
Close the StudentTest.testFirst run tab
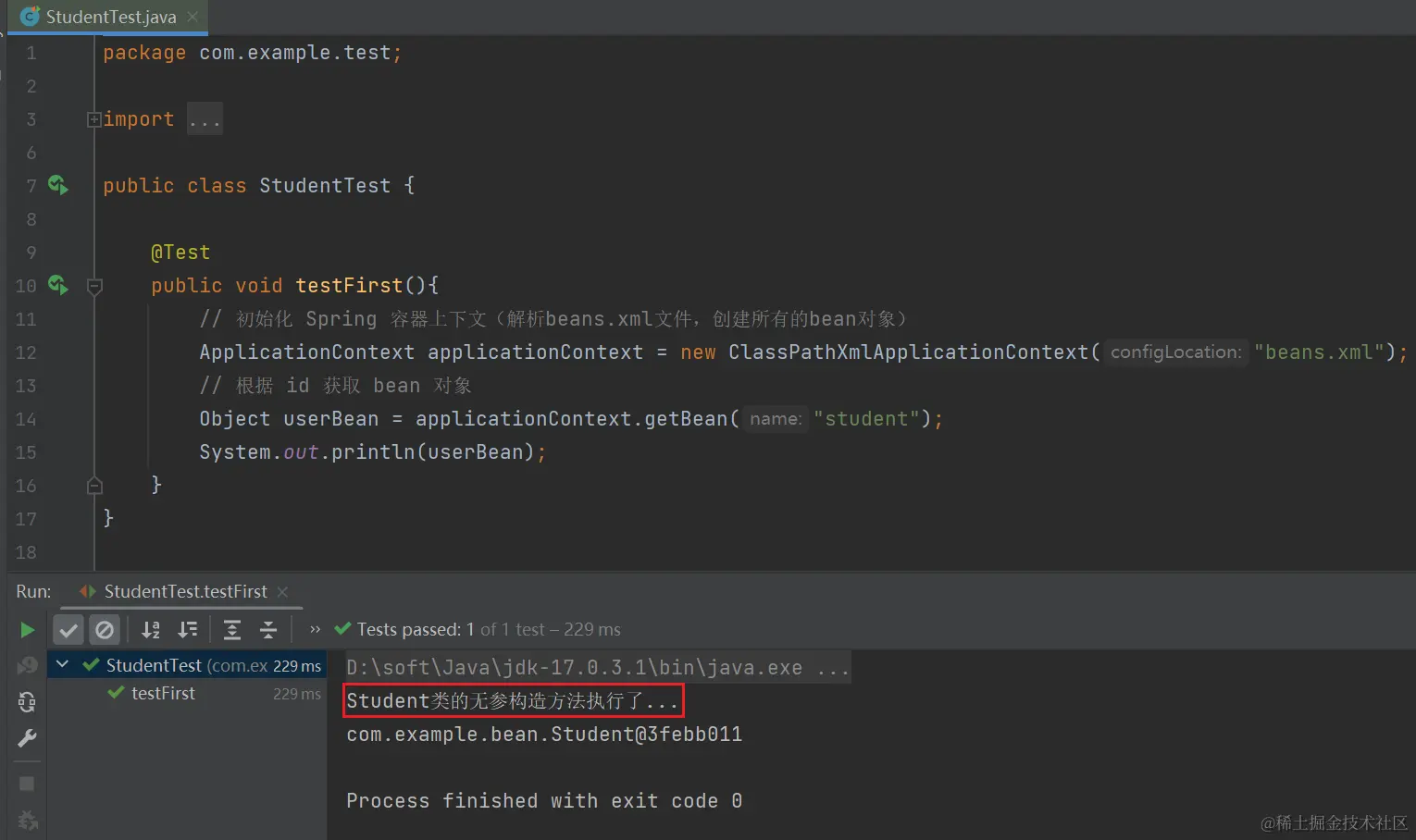click(x=282, y=592)
